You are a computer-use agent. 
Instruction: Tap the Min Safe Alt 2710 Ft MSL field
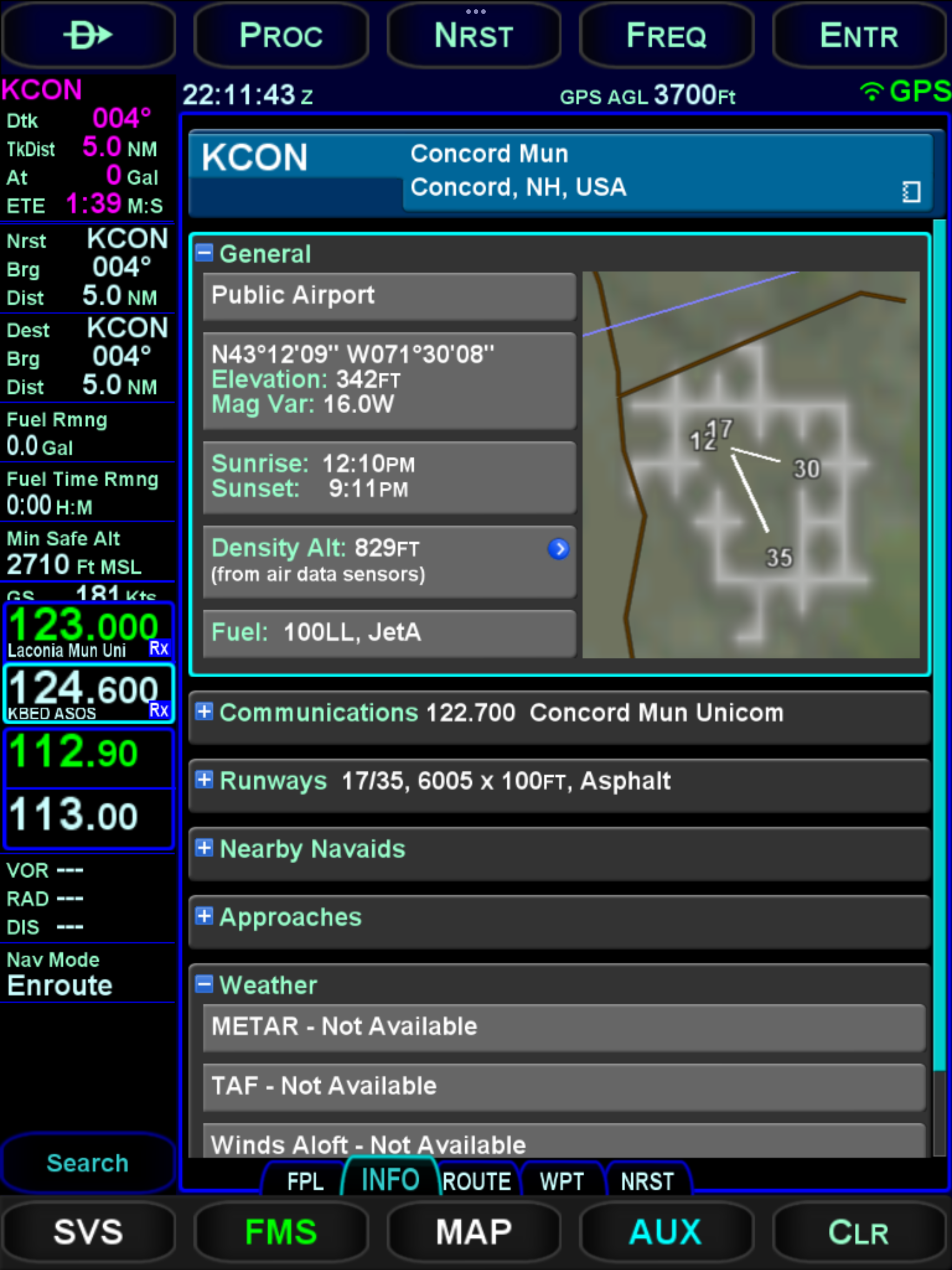coord(87,552)
